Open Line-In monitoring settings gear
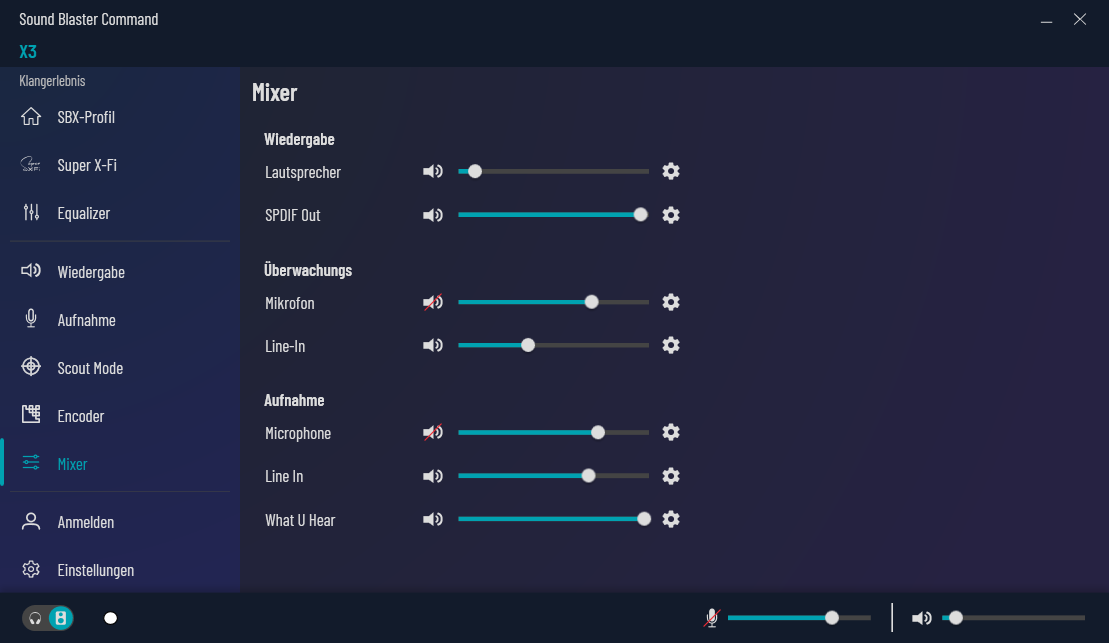The height and width of the screenshot is (643, 1109). (671, 345)
